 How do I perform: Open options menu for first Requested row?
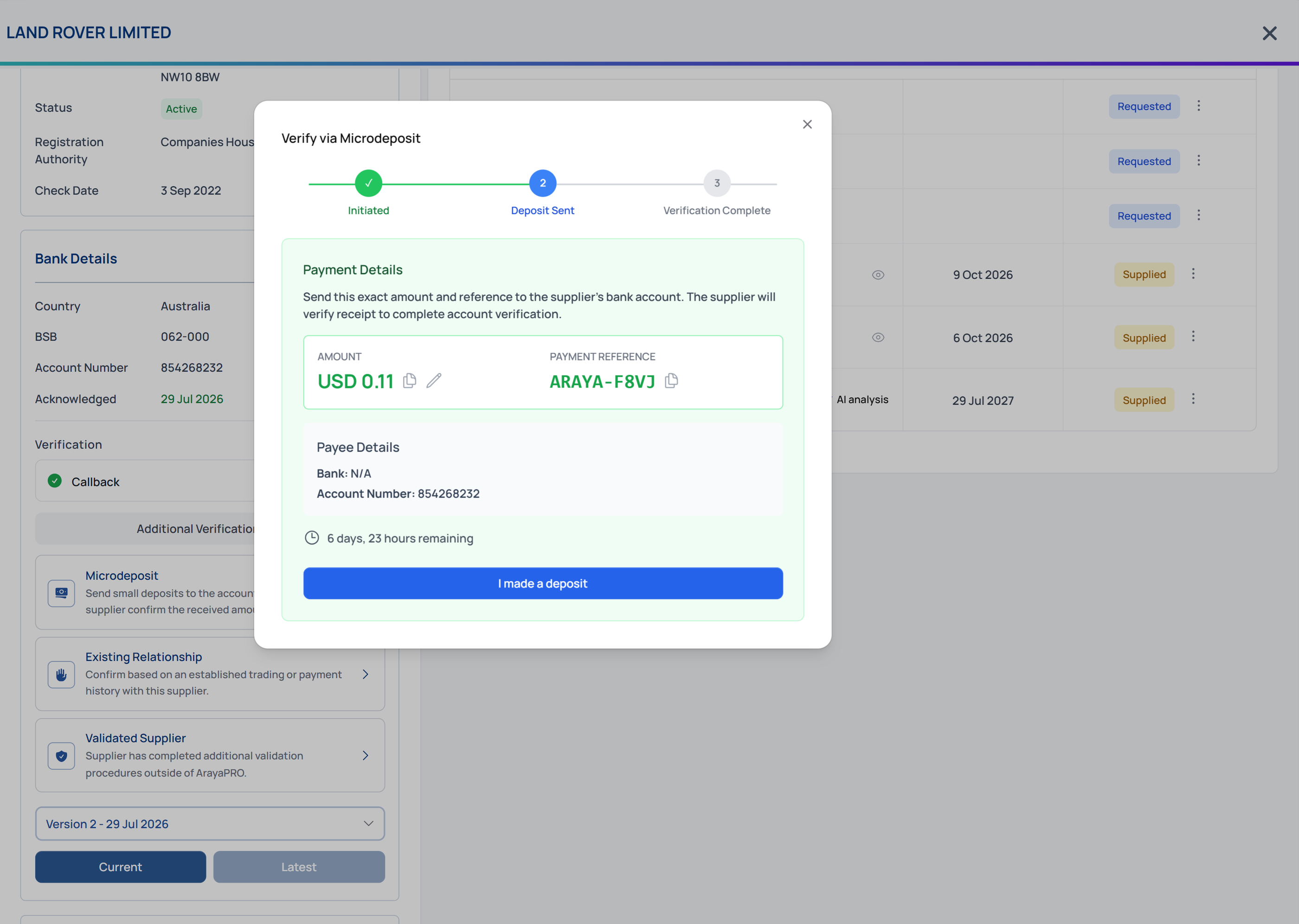(x=1198, y=106)
